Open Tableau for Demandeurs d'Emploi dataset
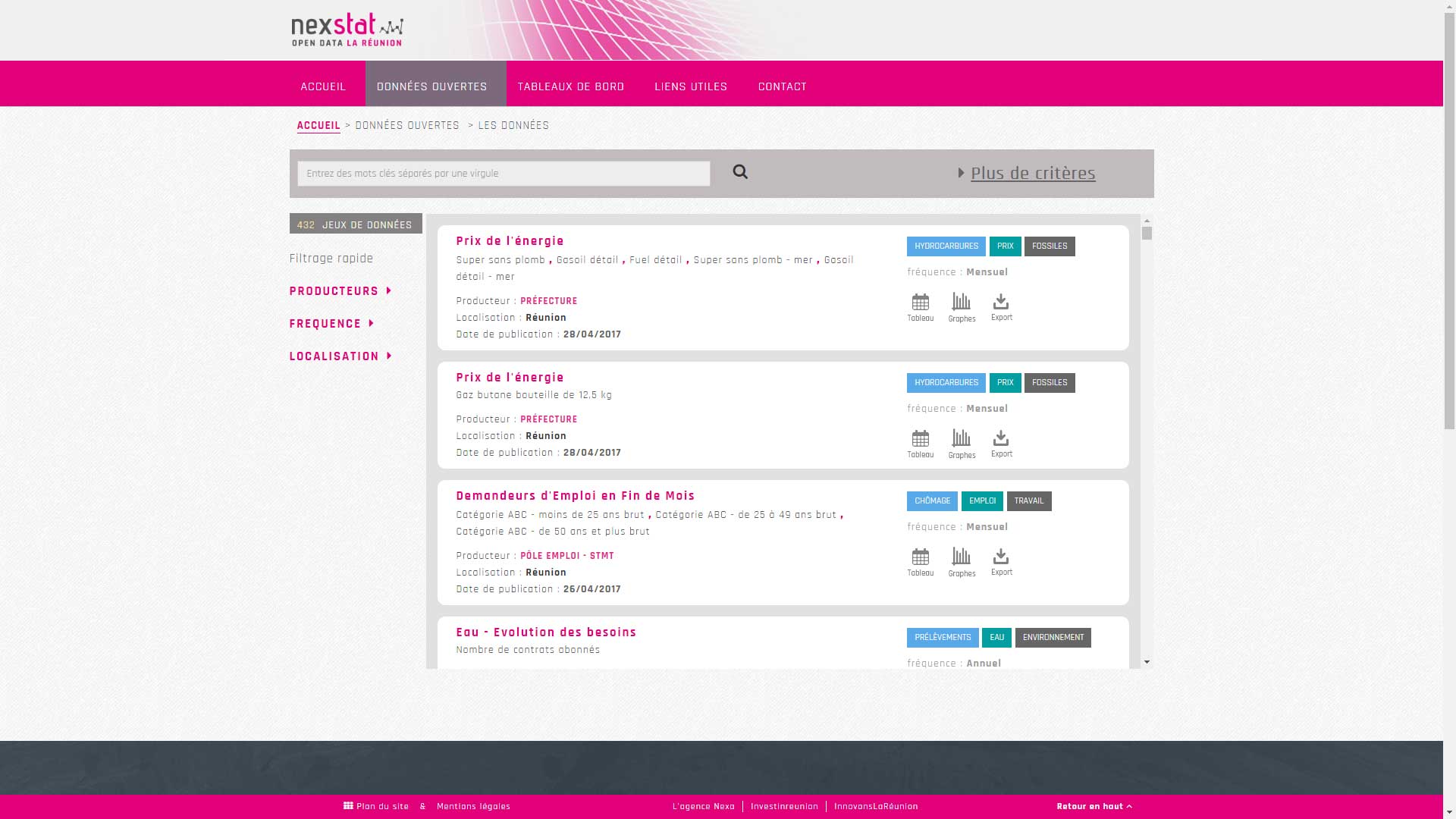Image resolution: width=1456 pixels, height=819 pixels. (920, 562)
